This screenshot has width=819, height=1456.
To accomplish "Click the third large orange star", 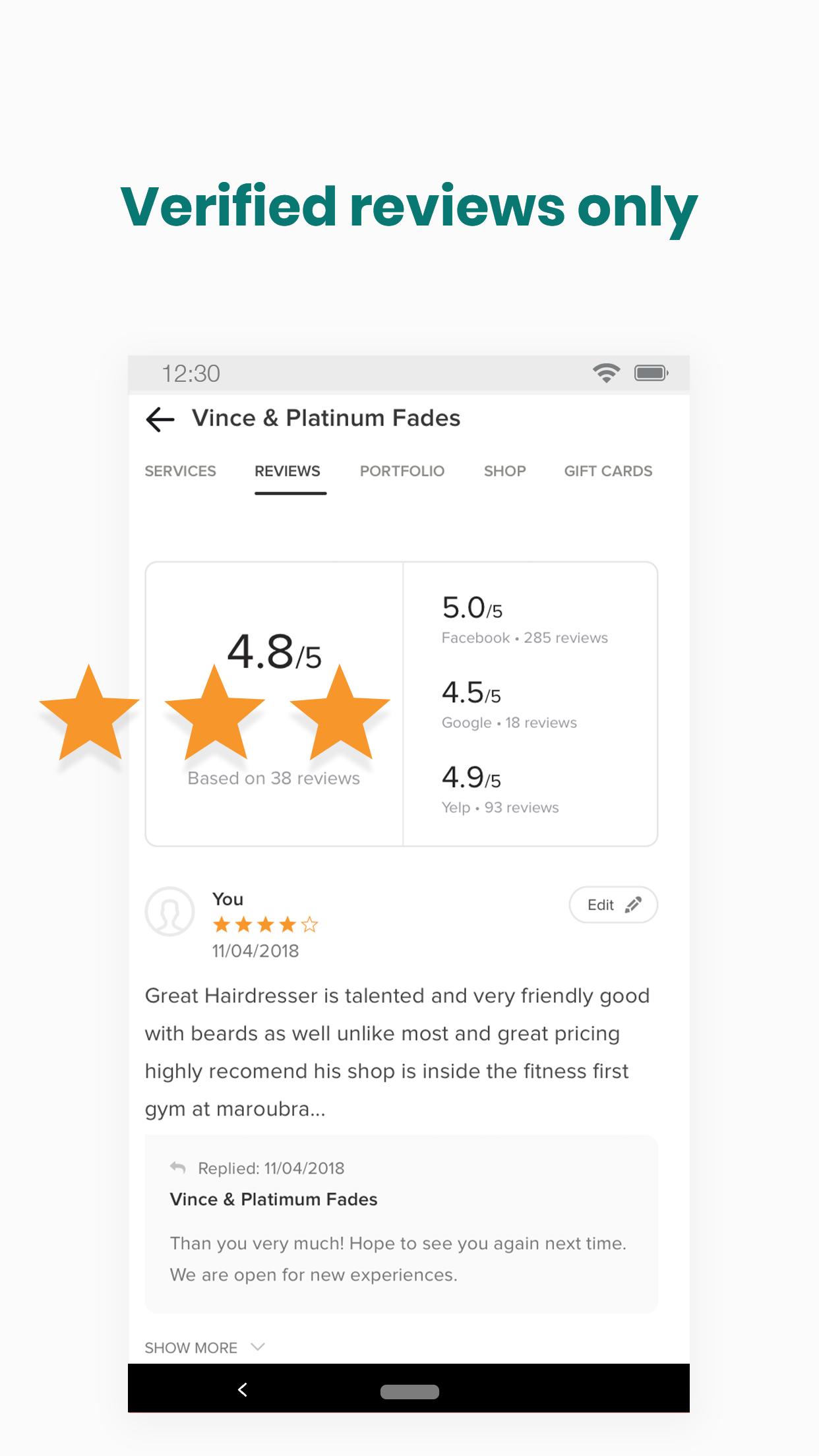I will pos(340,713).
